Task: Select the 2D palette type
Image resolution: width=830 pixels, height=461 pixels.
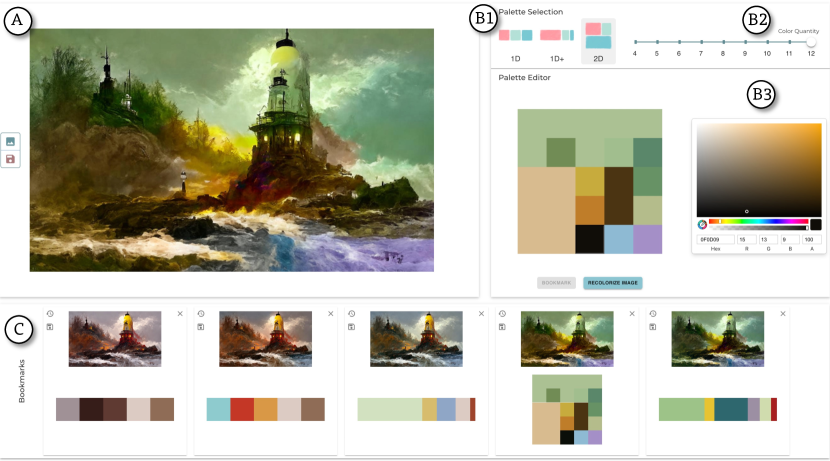Action: click(x=598, y=42)
